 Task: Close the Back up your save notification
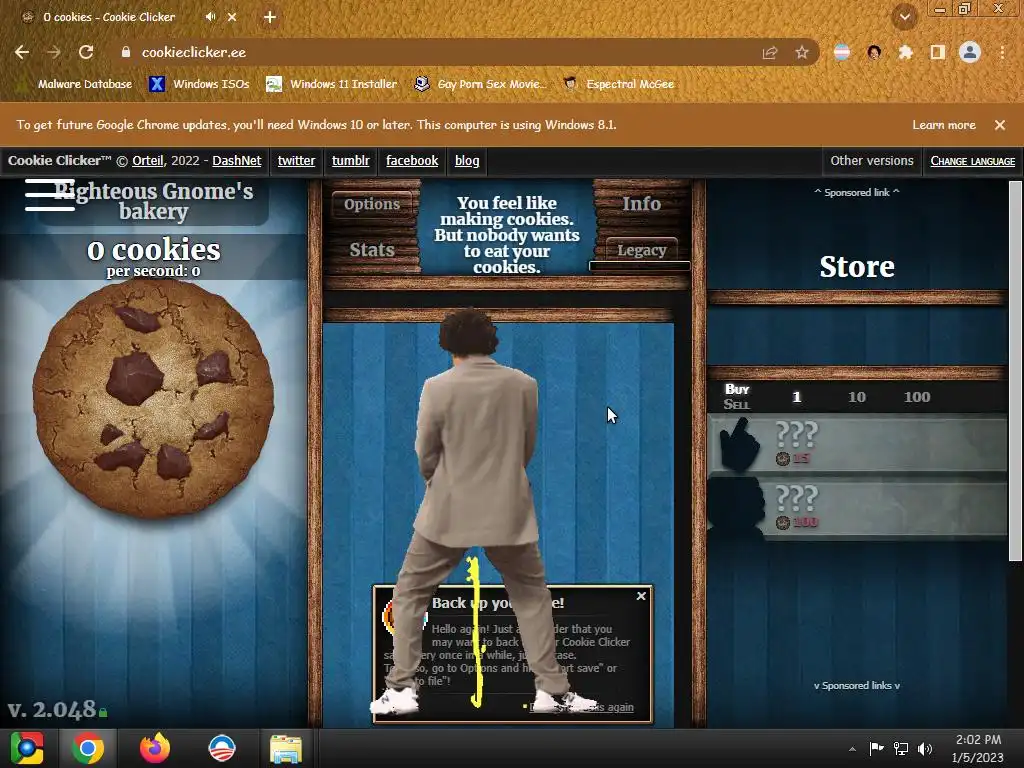tap(641, 596)
